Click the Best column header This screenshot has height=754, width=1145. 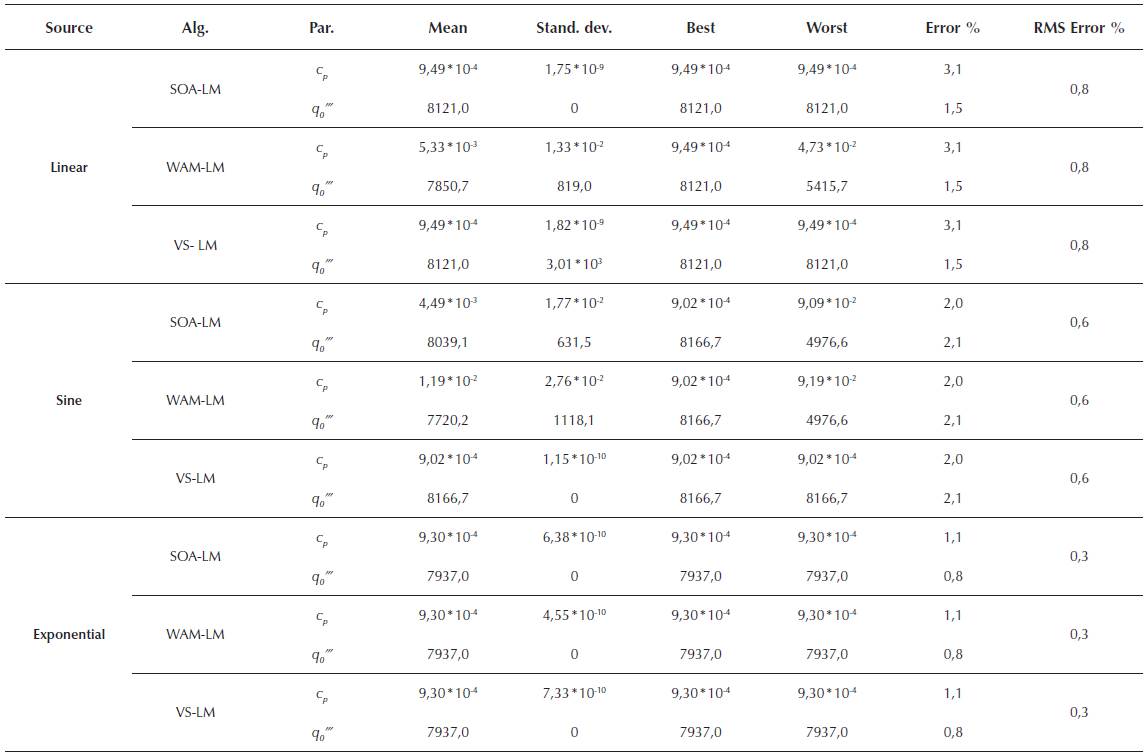701,28
